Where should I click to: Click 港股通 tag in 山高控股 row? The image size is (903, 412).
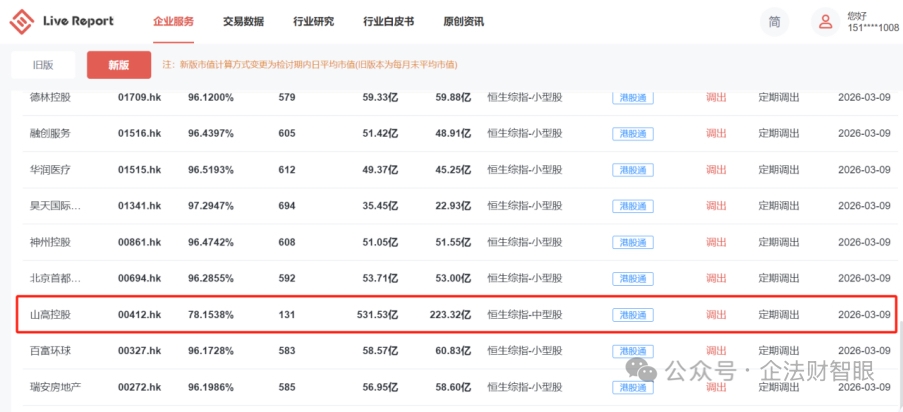(x=633, y=315)
